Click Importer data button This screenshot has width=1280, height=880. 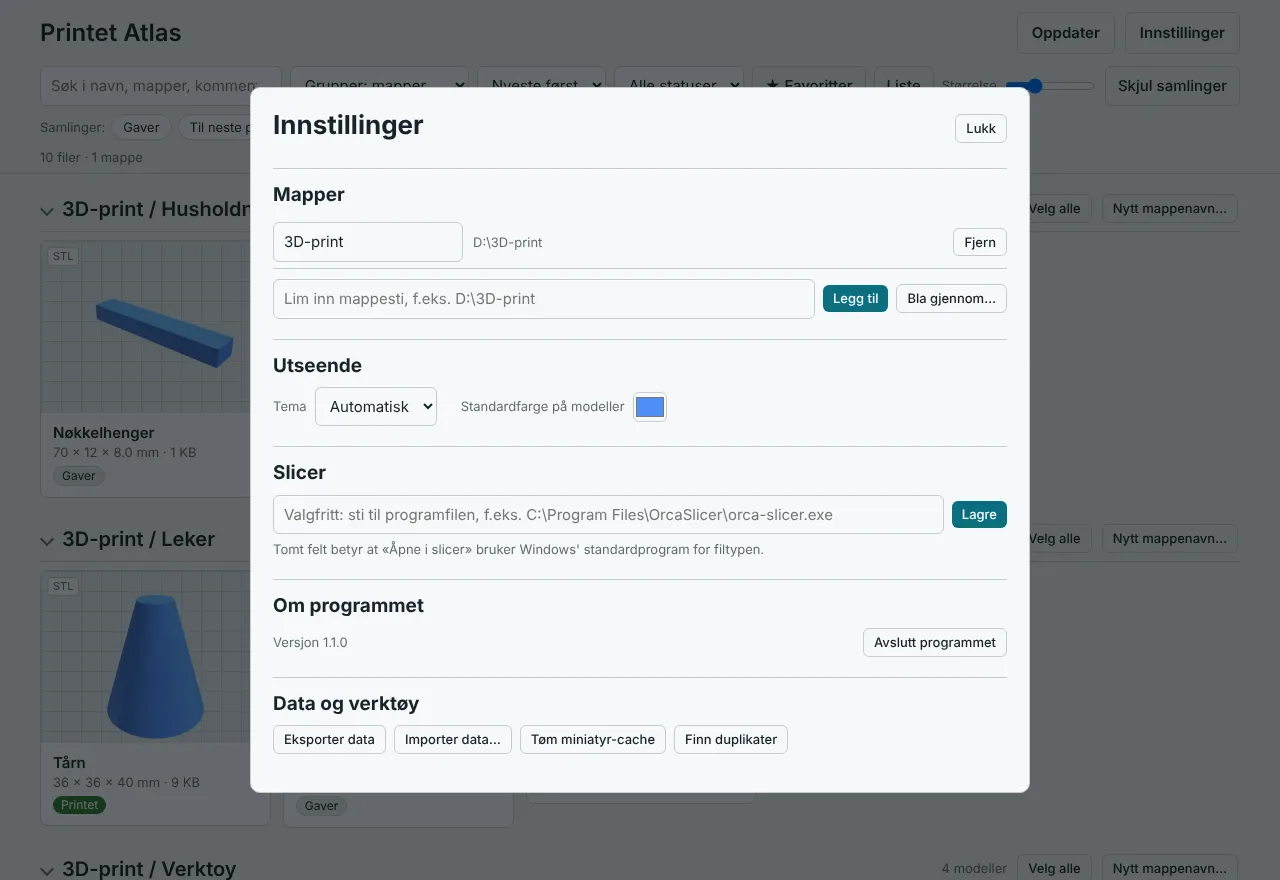tap(453, 740)
